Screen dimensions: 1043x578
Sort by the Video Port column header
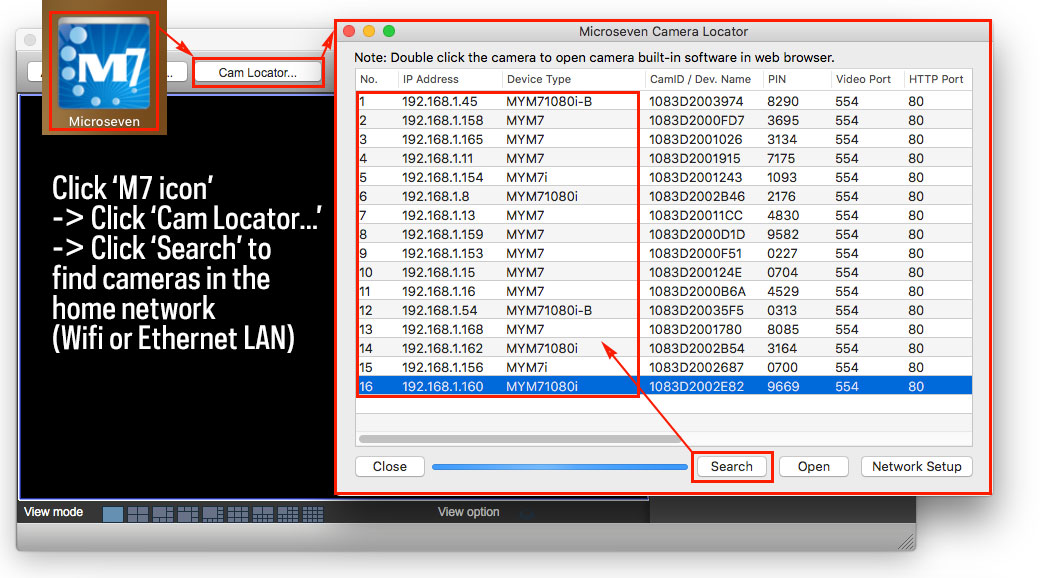pyautogui.click(x=863, y=79)
